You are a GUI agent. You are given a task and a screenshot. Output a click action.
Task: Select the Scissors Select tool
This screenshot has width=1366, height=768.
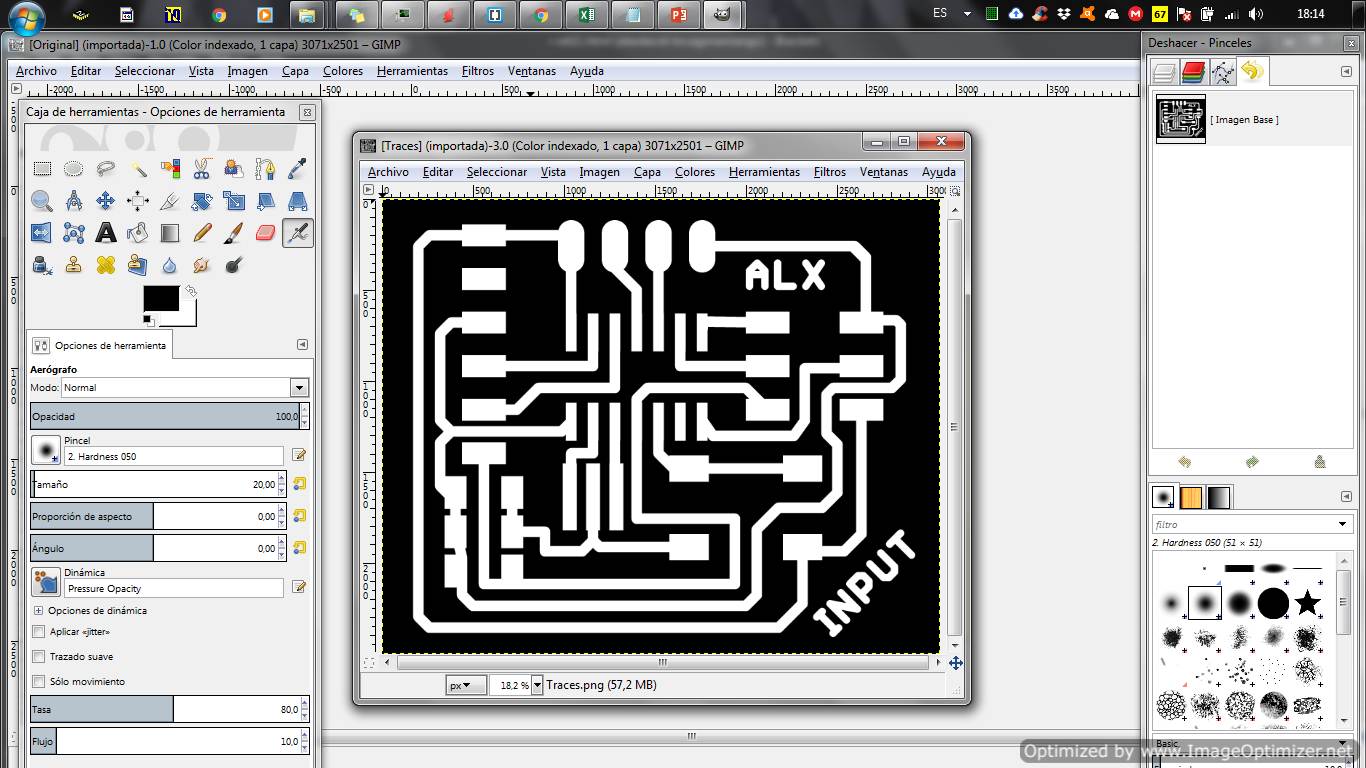(202, 169)
